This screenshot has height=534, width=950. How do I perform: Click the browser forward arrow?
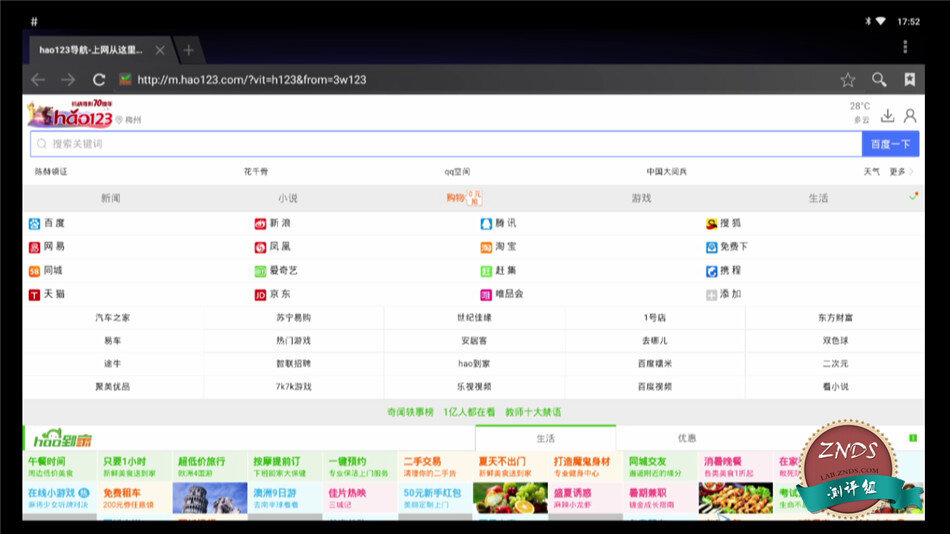point(68,79)
